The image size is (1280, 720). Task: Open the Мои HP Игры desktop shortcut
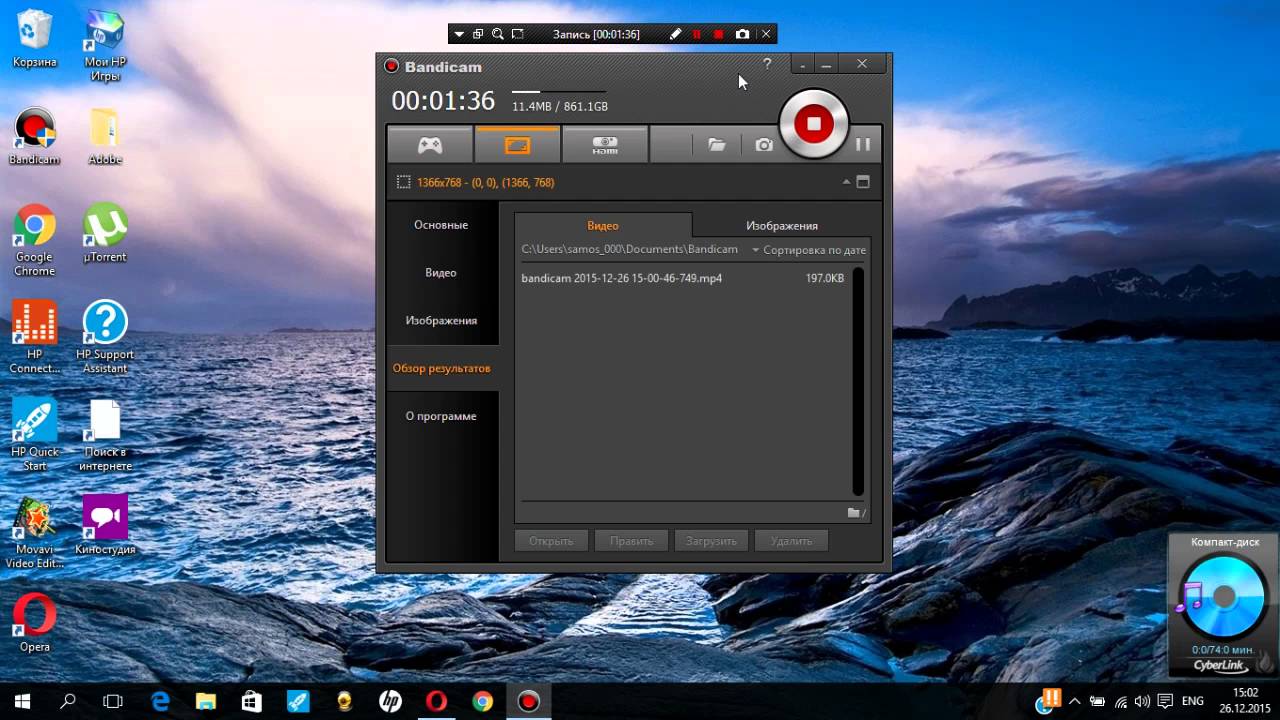tap(105, 46)
